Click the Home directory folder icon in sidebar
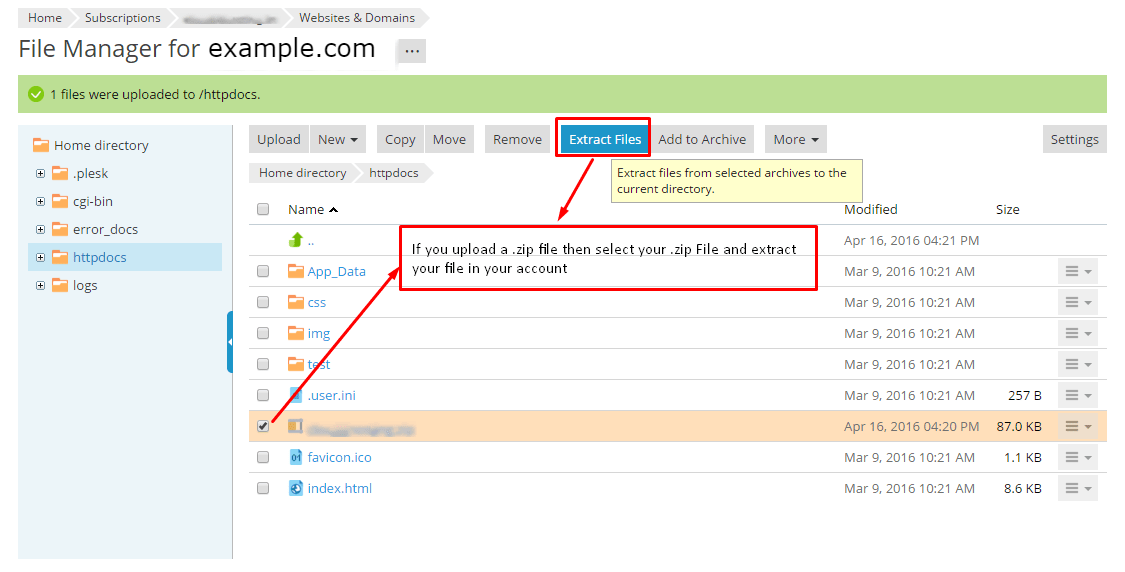 click(x=41, y=145)
